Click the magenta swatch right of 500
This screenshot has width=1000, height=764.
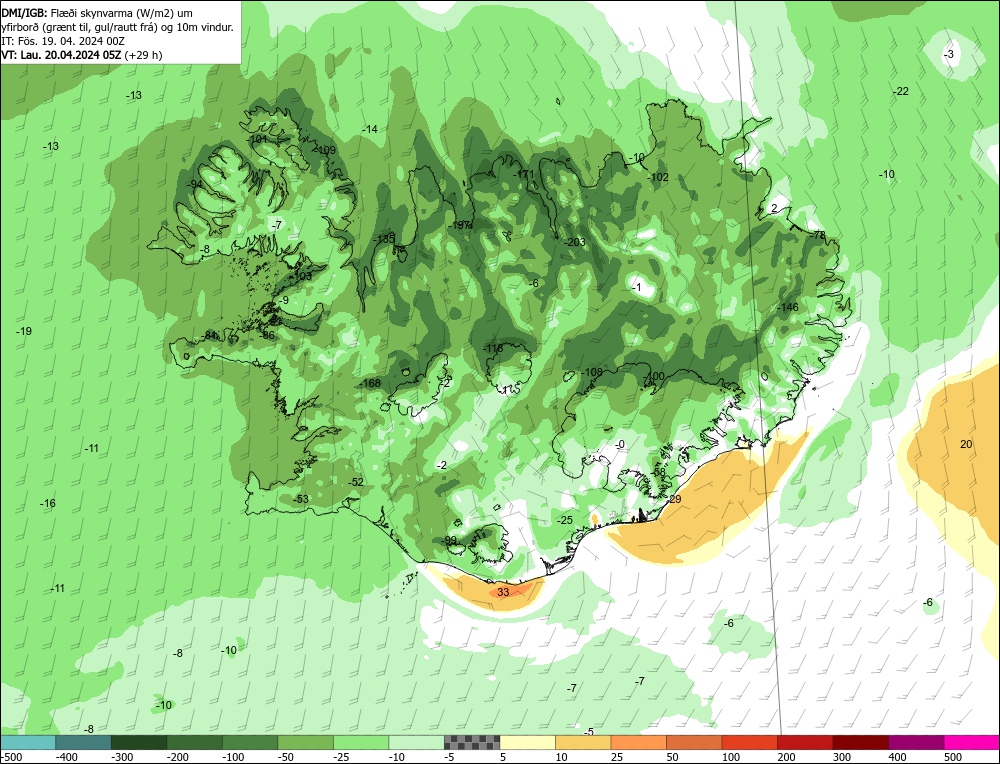[972, 742]
